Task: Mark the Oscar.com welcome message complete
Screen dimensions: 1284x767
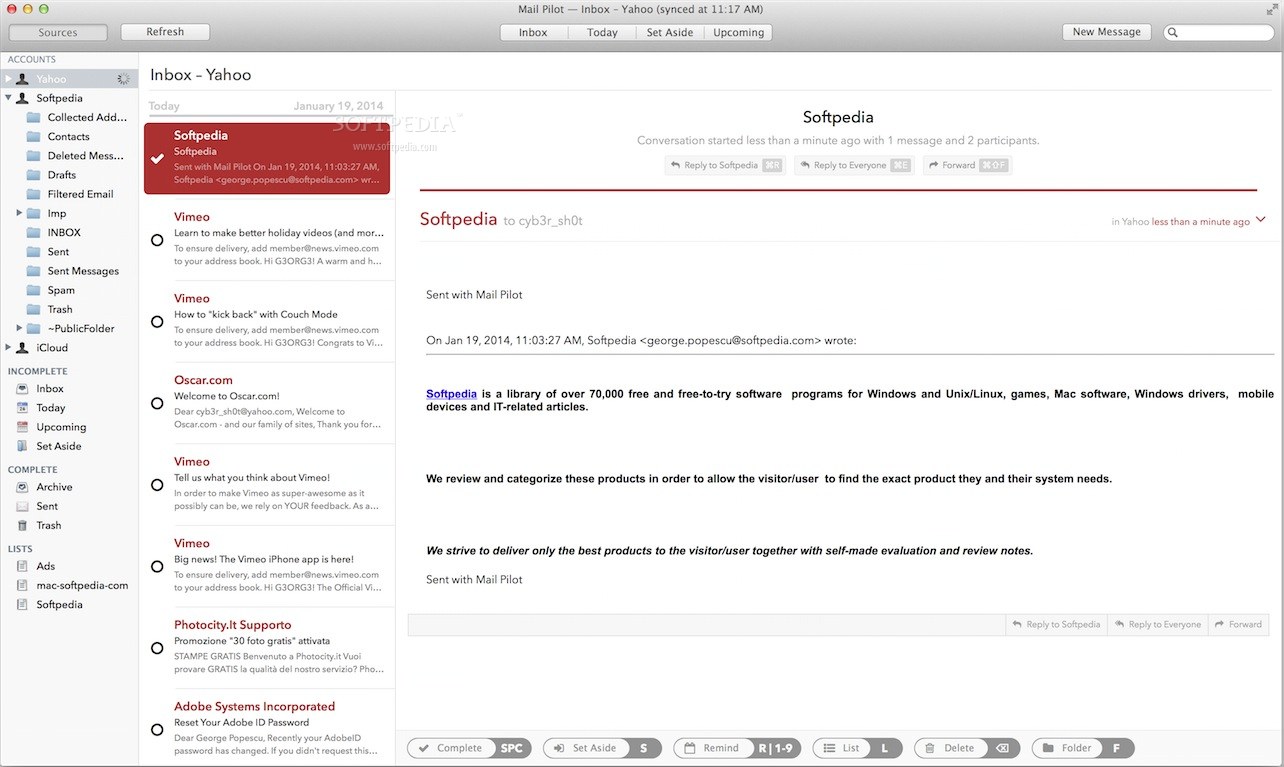Action: click(157, 404)
